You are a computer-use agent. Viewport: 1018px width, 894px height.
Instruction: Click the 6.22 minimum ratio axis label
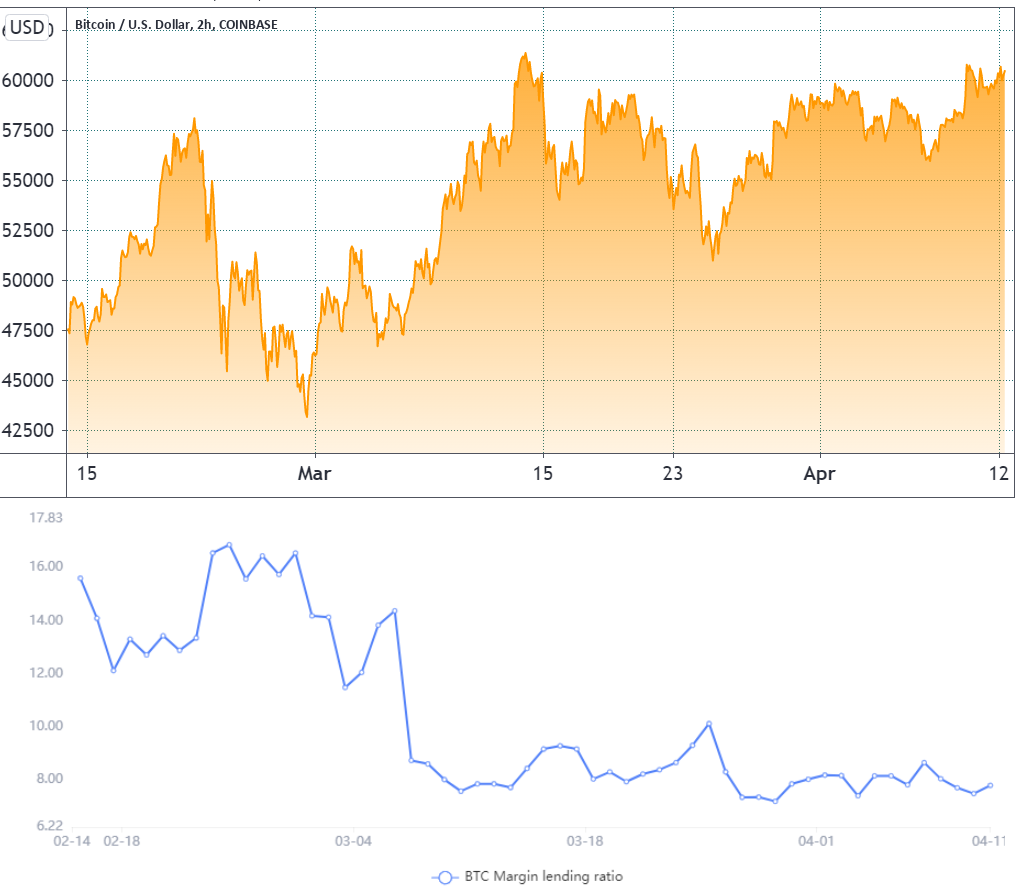(49, 825)
